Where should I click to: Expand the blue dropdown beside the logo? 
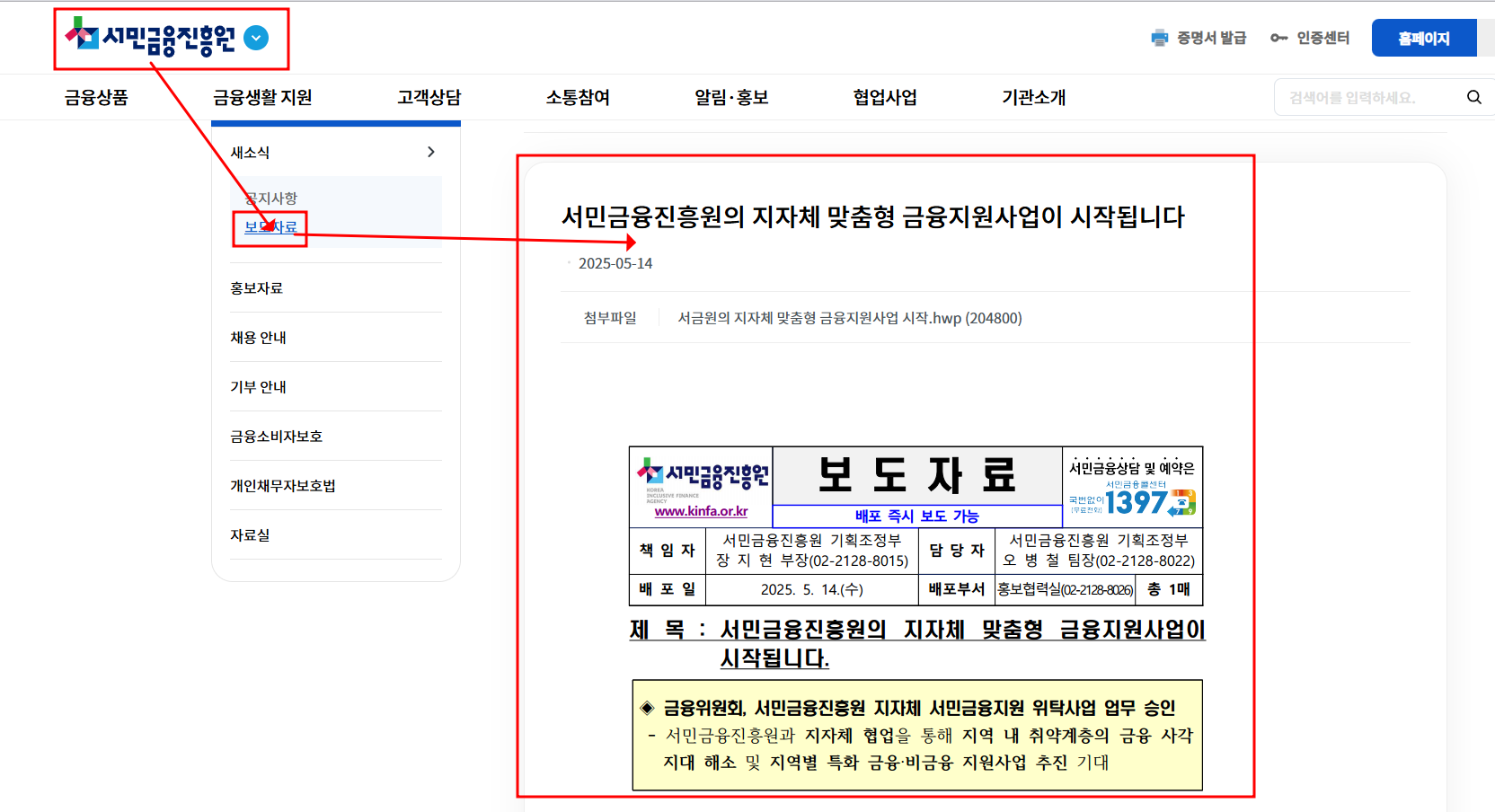click(x=256, y=38)
